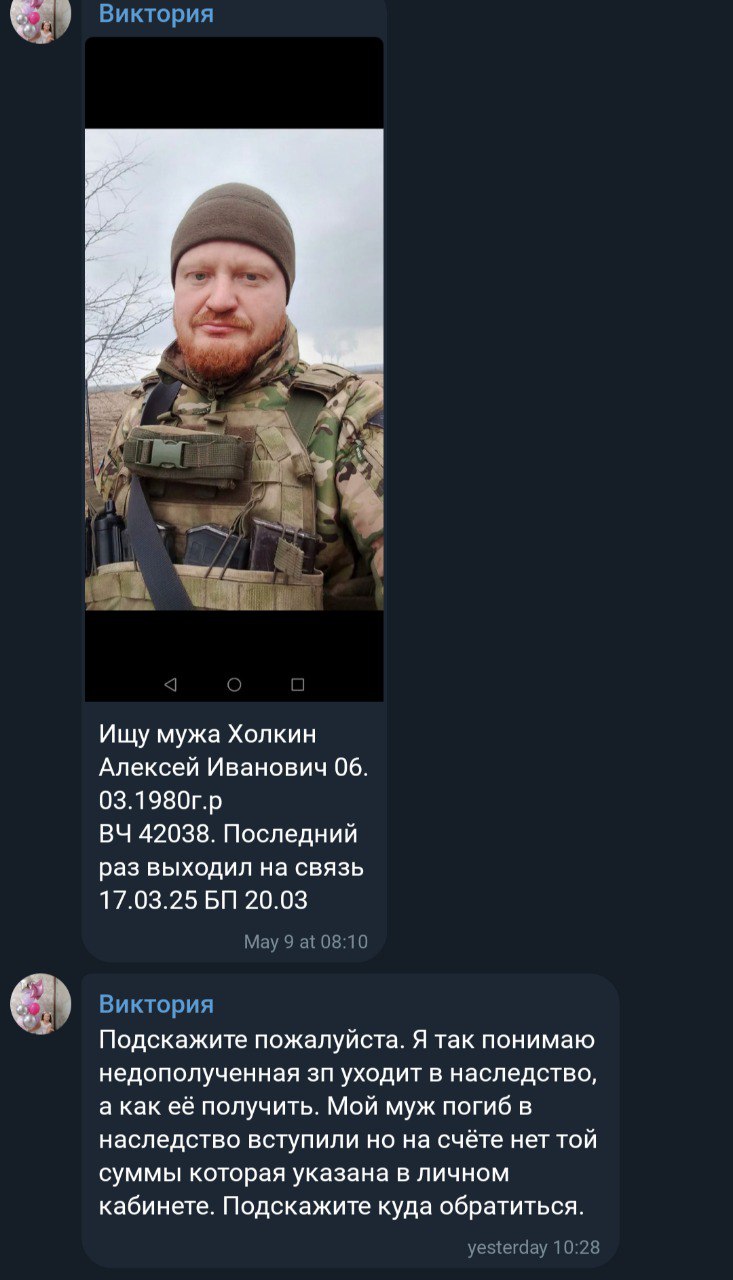Click the line starting with 'ВЧ 42038'
Screen dimensions: 733x1280
pyautogui.click(x=228, y=833)
